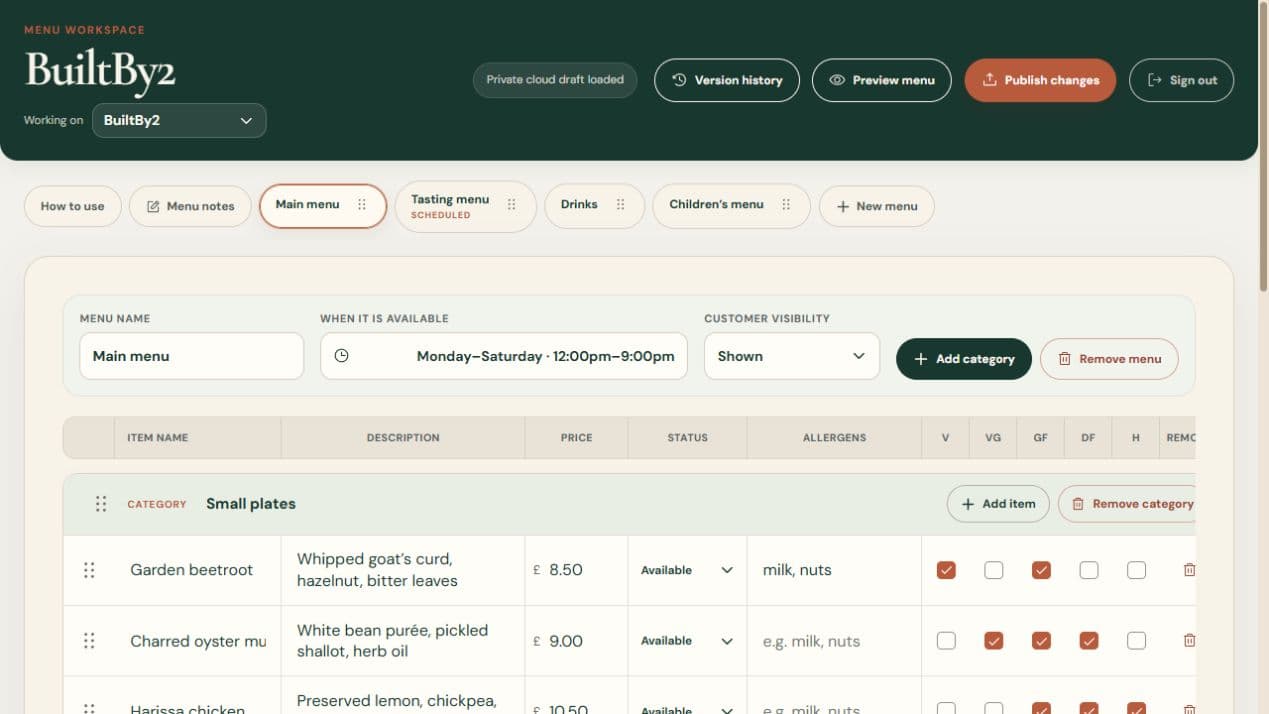Grab the Small plates category drag handle
Viewport: 1269px width, 714px height.
101,504
